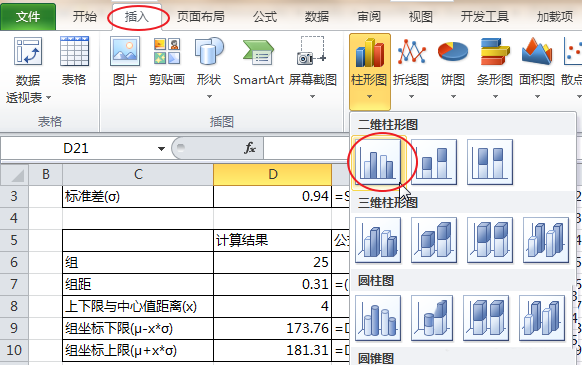Open the 公式 ribbon tab
This screenshot has width=582, height=365.
pyautogui.click(x=265, y=17)
